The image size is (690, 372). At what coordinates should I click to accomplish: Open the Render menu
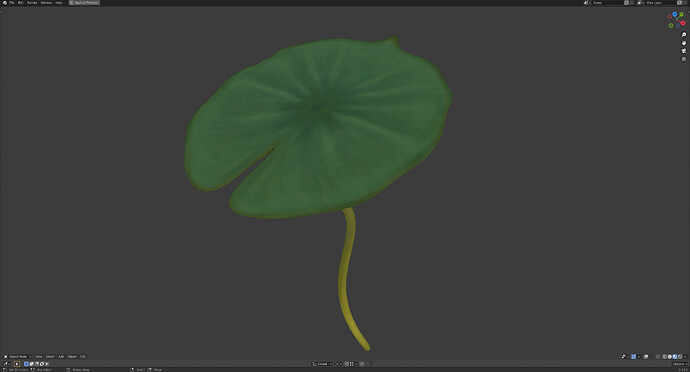pos(32,3)
